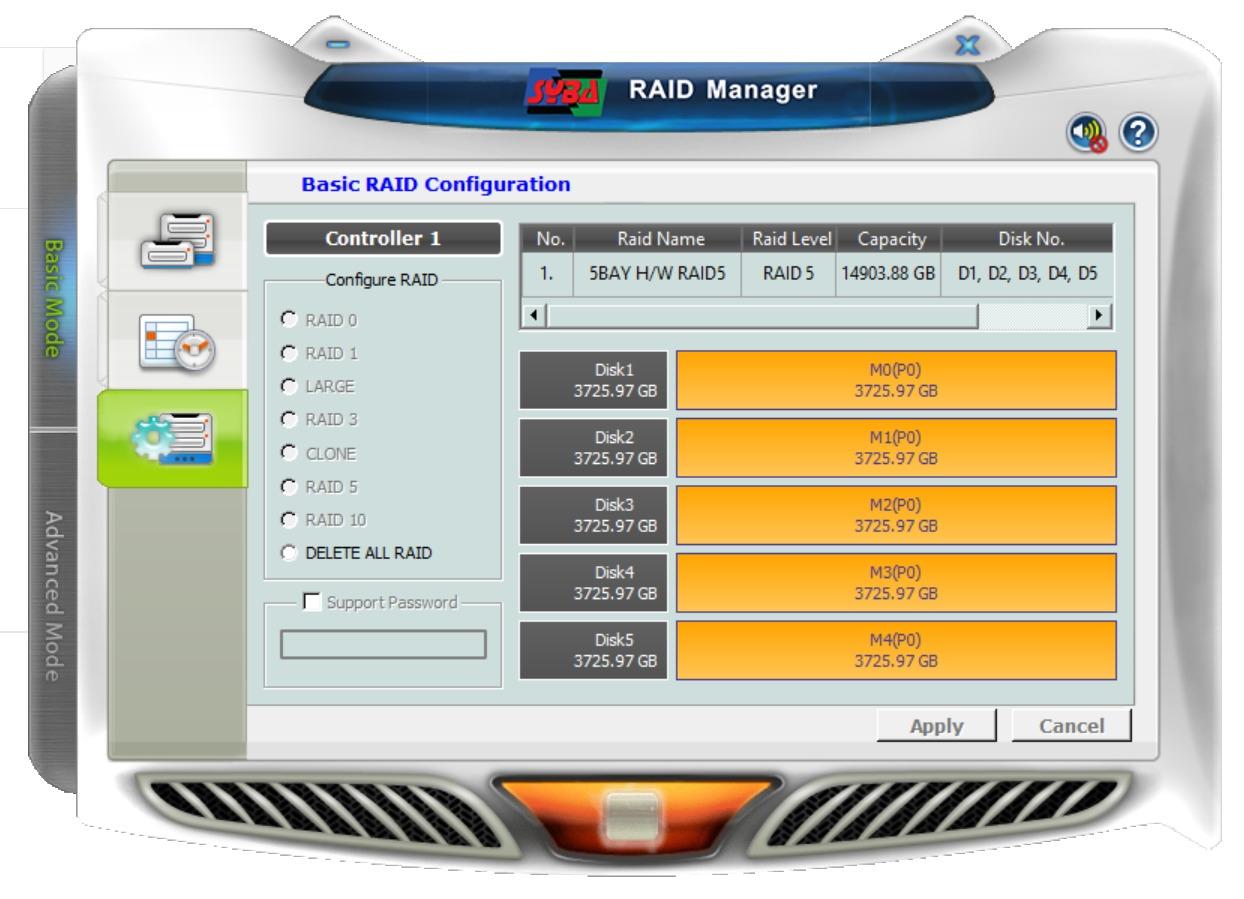Select the 5BAY H/W RAID5 table row
This screenshot has height=899, width=1244.
pos(817,275)
